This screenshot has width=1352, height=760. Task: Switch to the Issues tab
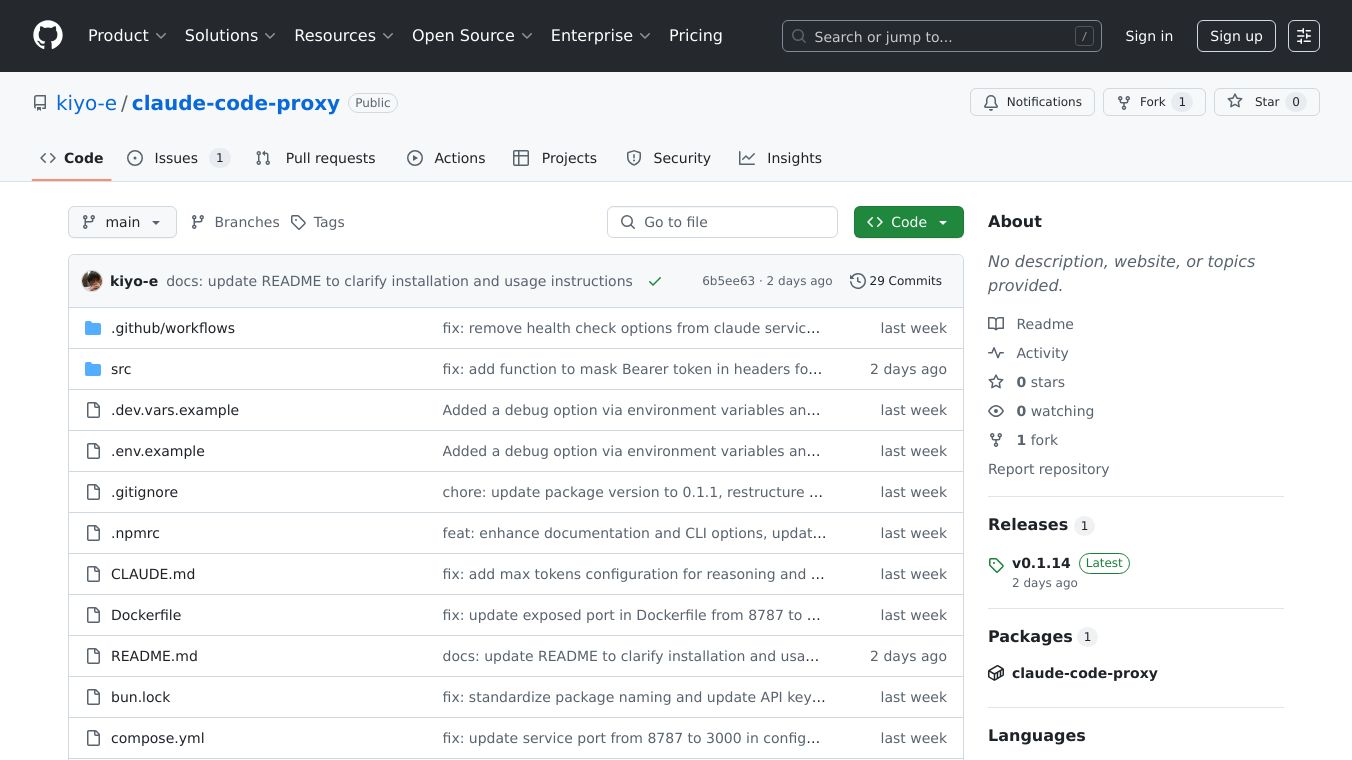[x=178, y=158]
